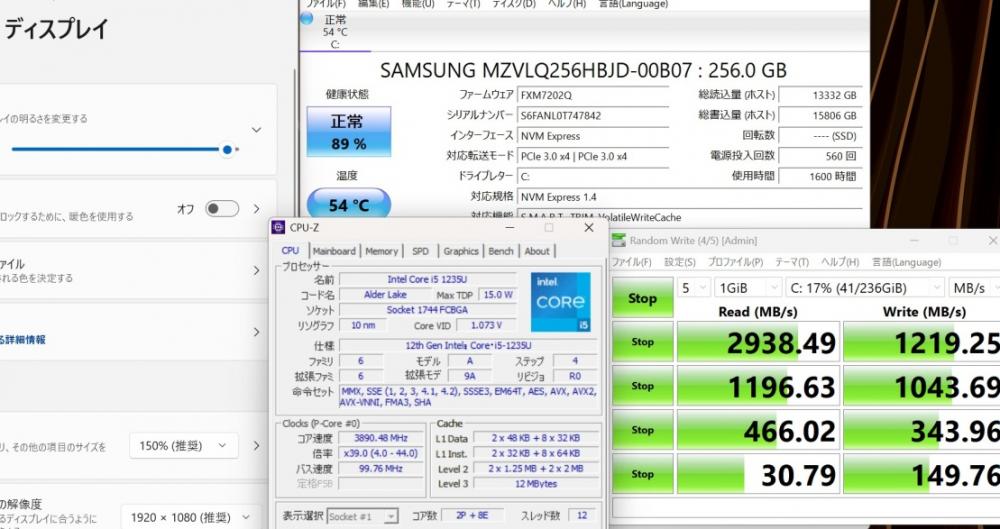This screenshot has height=529, width=1000.
Task: Click the Alder Lake code name value
Action: (385, 295)
